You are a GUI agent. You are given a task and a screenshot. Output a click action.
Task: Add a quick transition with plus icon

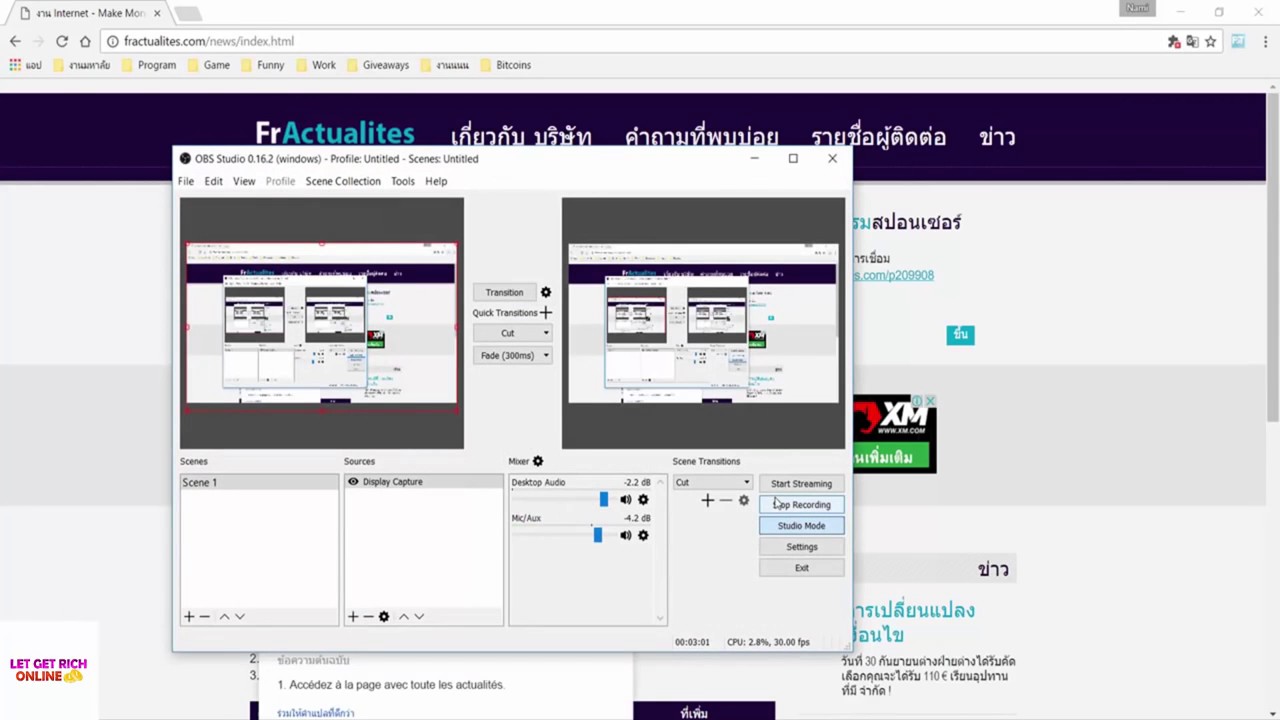[x=546, y=313]
